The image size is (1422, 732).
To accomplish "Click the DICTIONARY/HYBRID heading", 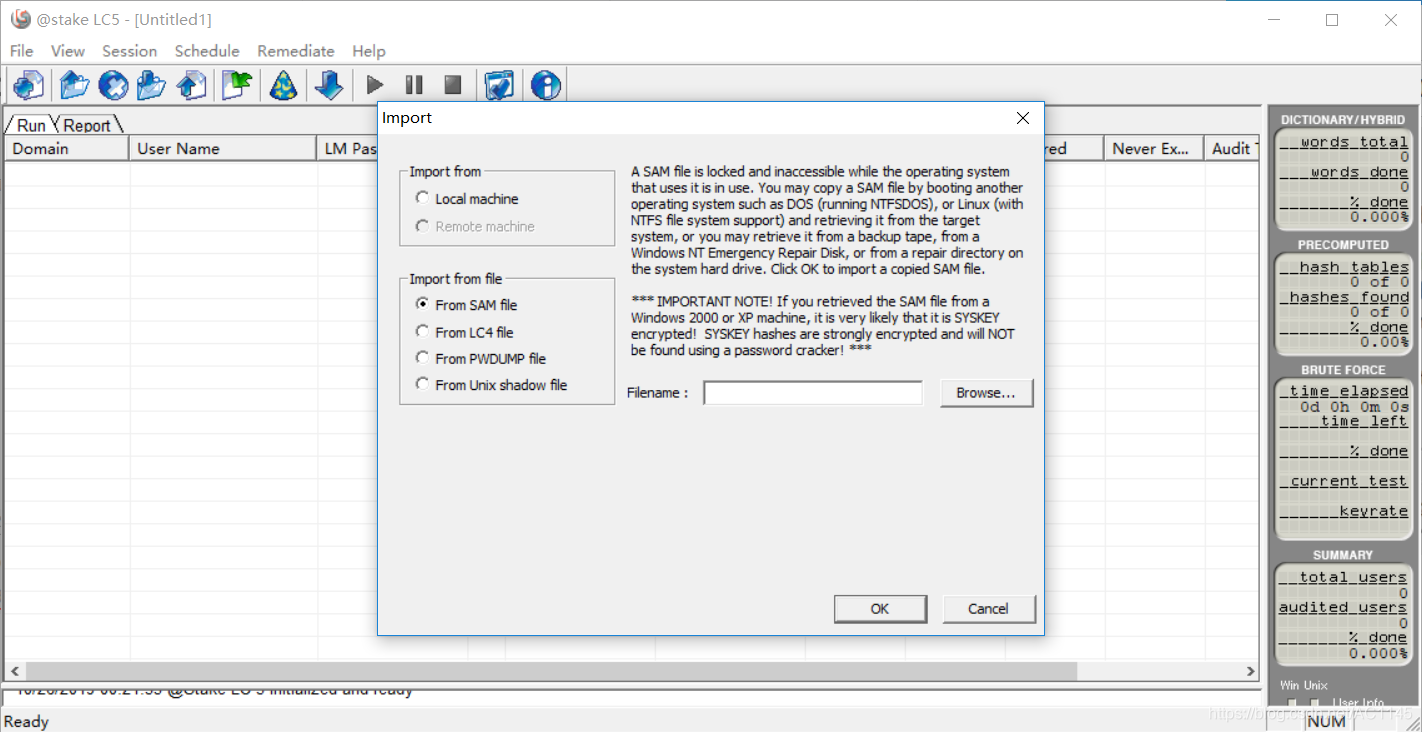I will tap(1343, 120).
